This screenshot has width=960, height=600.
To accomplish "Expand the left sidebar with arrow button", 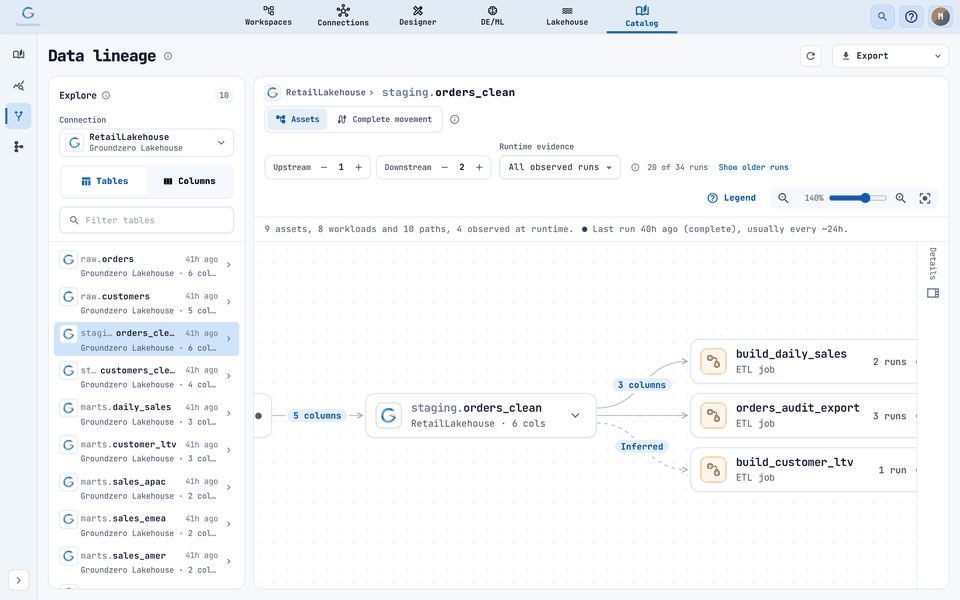I will (x=18, y=580).
